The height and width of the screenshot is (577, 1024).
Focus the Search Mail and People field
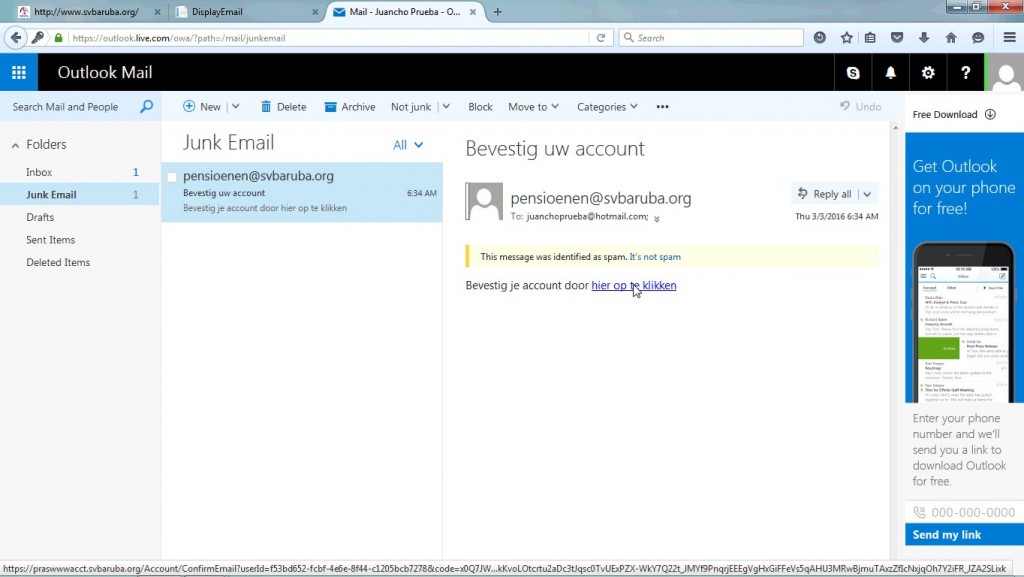click(x=65, y=106)
